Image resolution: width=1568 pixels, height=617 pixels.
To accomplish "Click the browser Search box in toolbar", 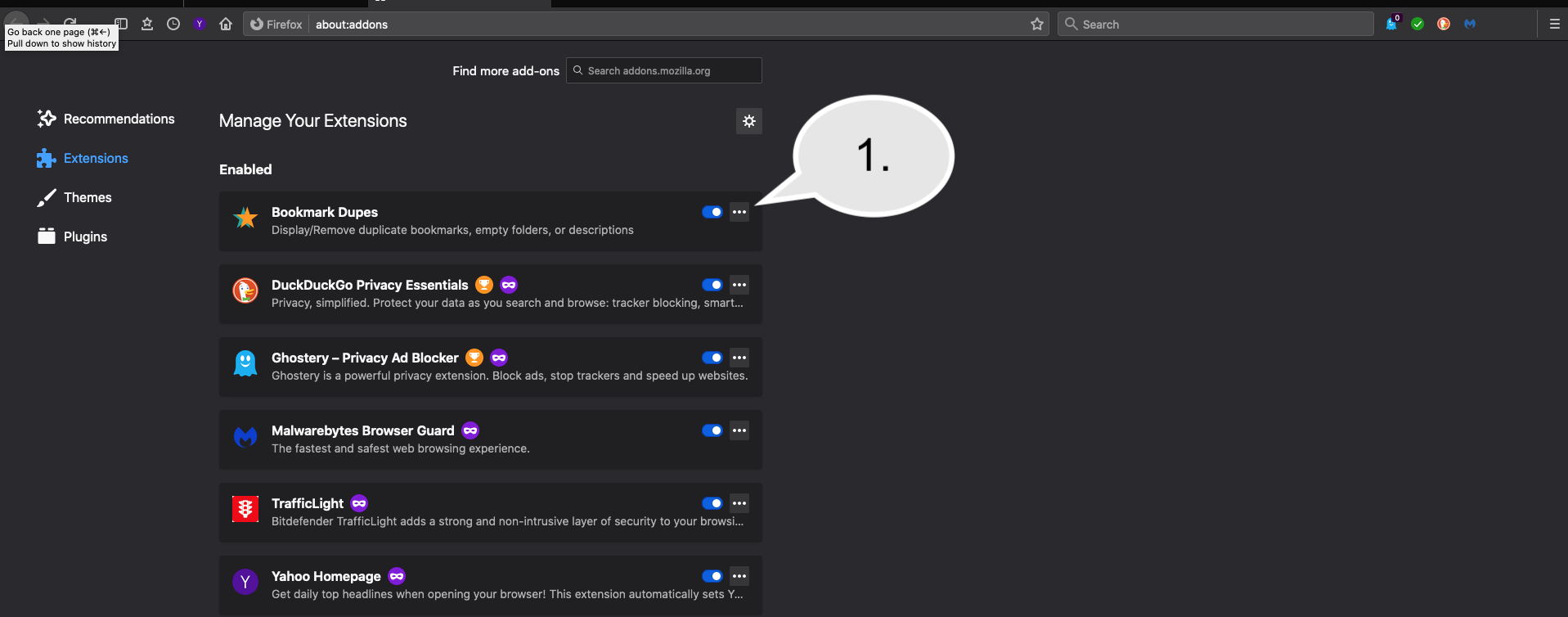I will point(1215,25).
